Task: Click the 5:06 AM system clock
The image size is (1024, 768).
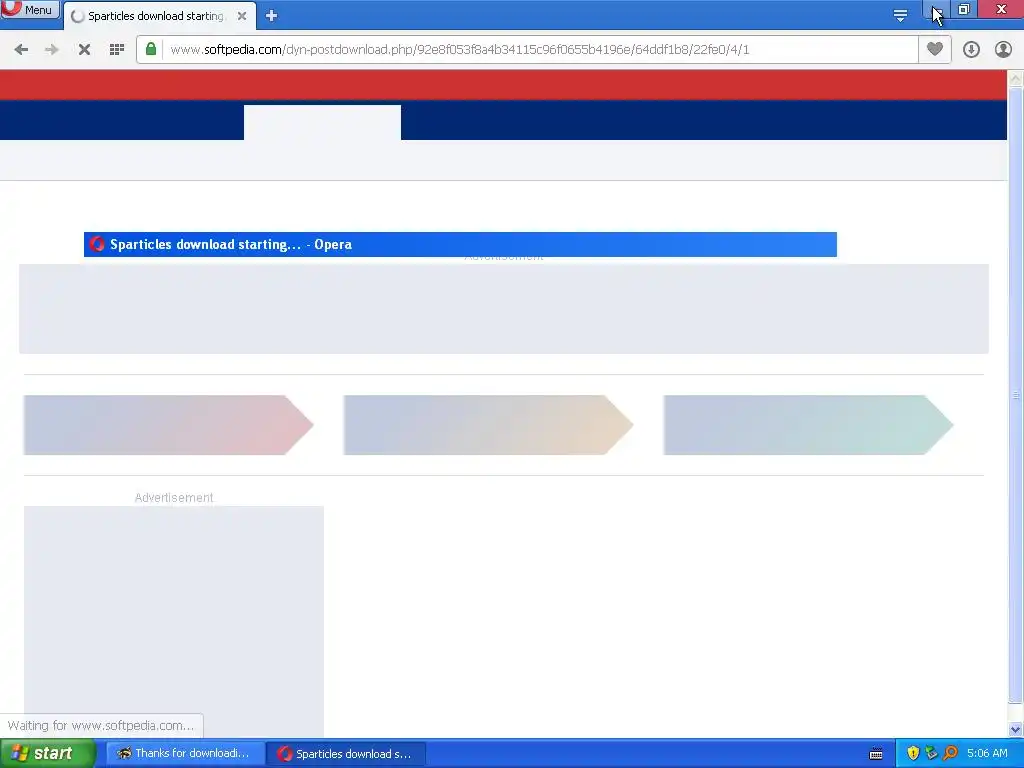Action: [x=987, y=754]
